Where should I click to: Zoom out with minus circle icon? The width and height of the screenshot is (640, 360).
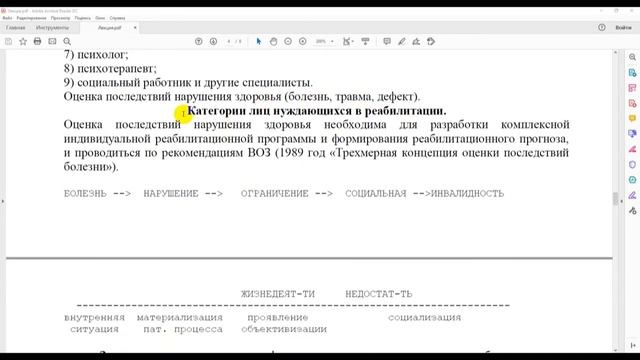click(x=288, y=41)
